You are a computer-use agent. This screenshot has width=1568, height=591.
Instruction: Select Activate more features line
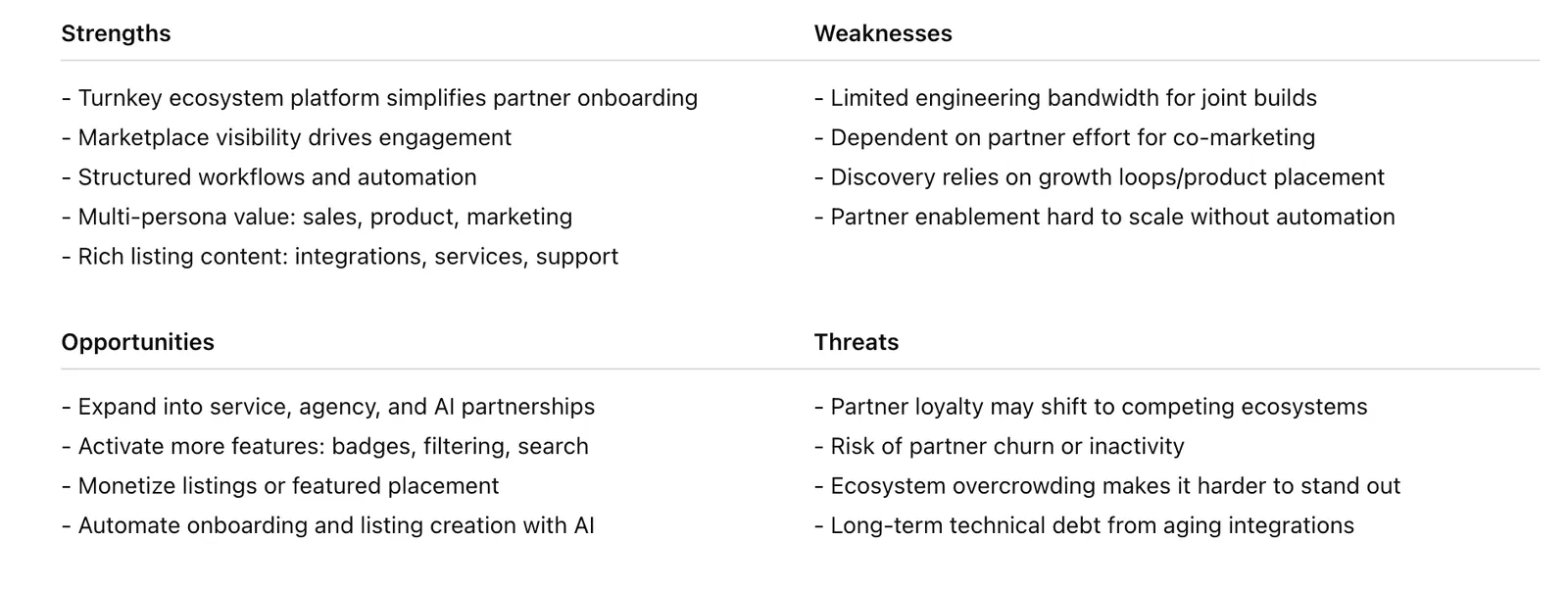pos(324,447)
